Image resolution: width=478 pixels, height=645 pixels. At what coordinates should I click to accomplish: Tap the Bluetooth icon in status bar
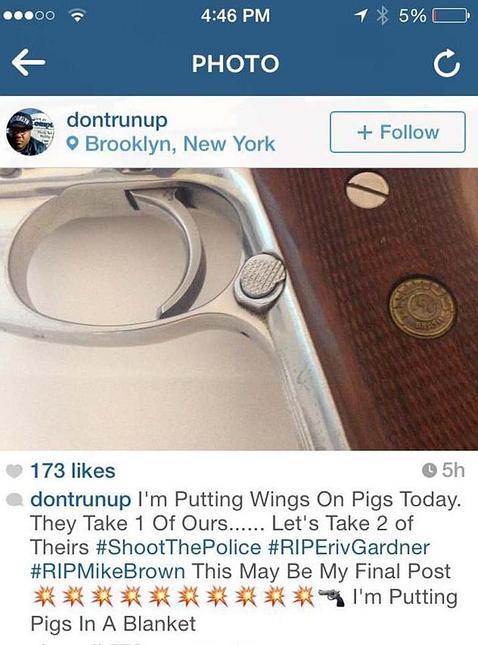(383, 16)
